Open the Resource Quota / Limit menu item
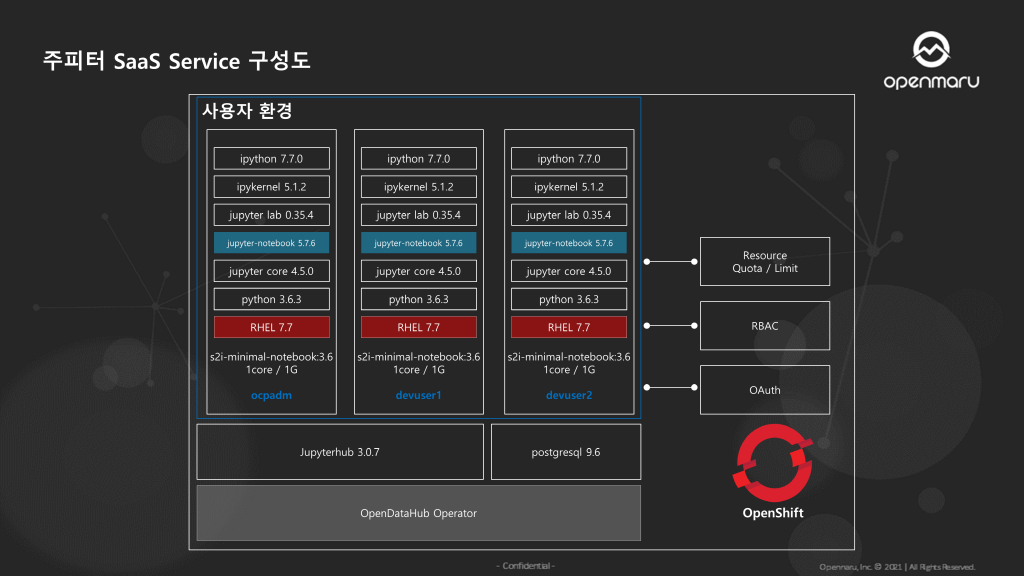Viewport: 1024px width, 576px height. pyautogui.click(x=764, y=261)
